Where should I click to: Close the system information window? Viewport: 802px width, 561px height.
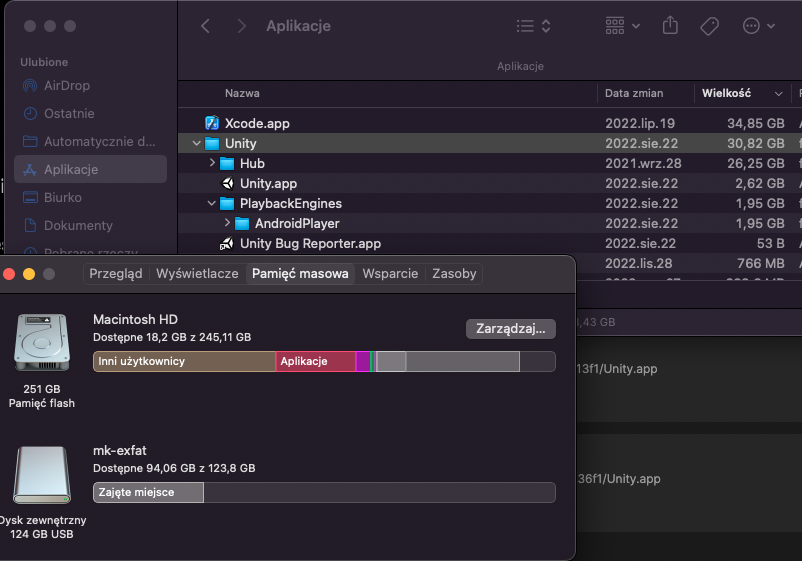tap(9, 274)
